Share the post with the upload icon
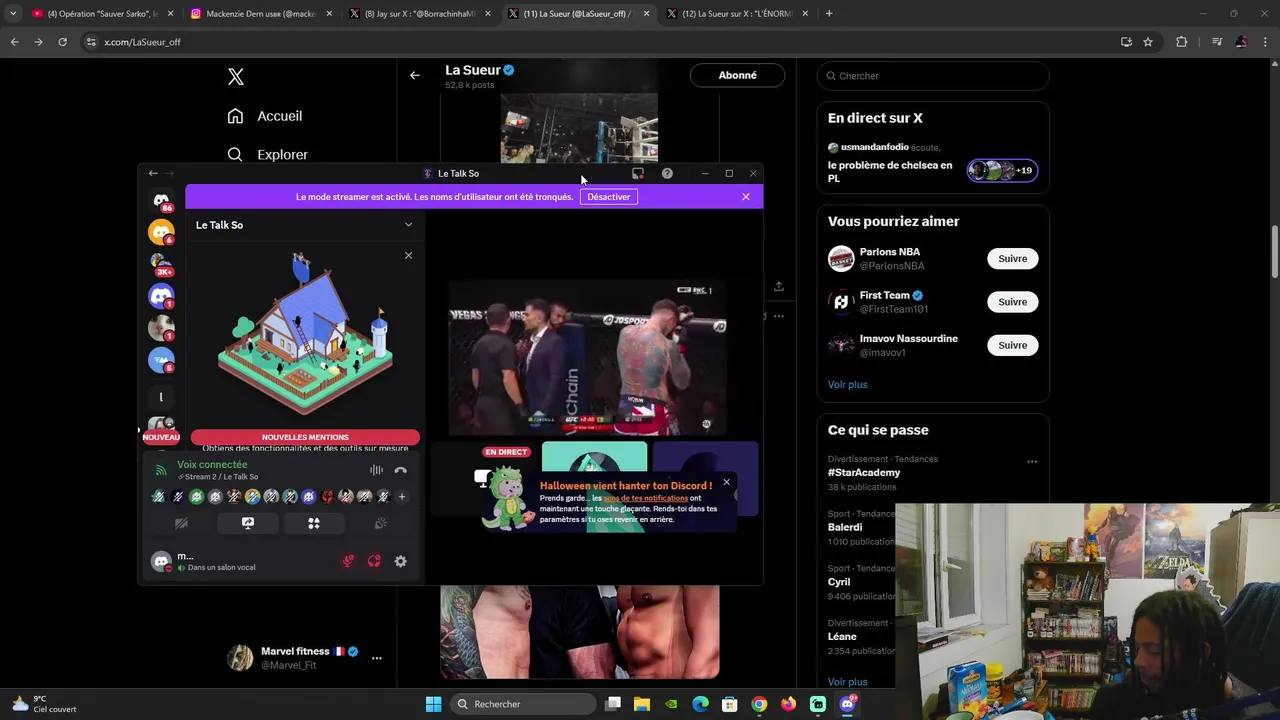 pyautogui.click(x=778, y=286)
